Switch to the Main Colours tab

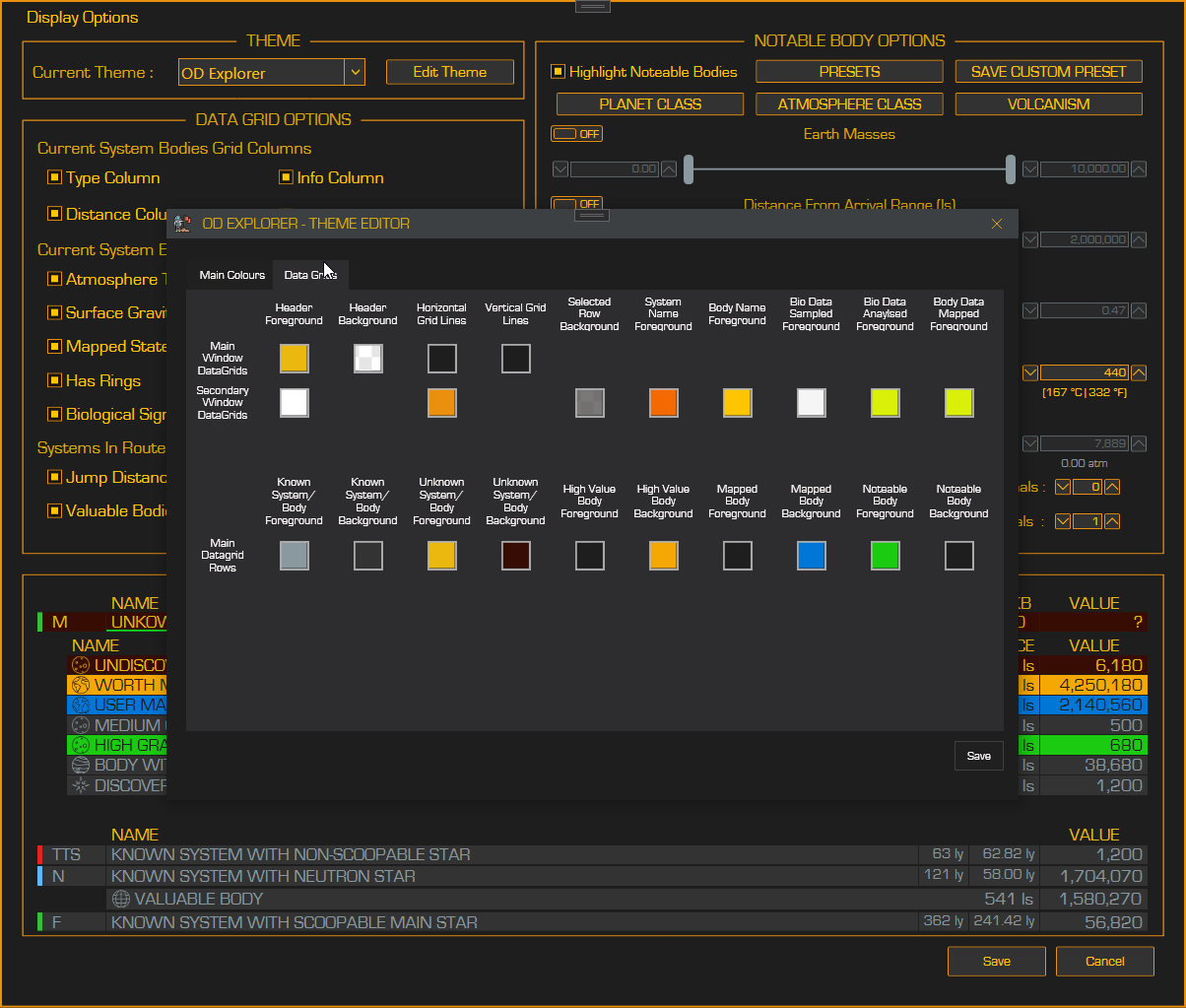[x=232, y=275]
